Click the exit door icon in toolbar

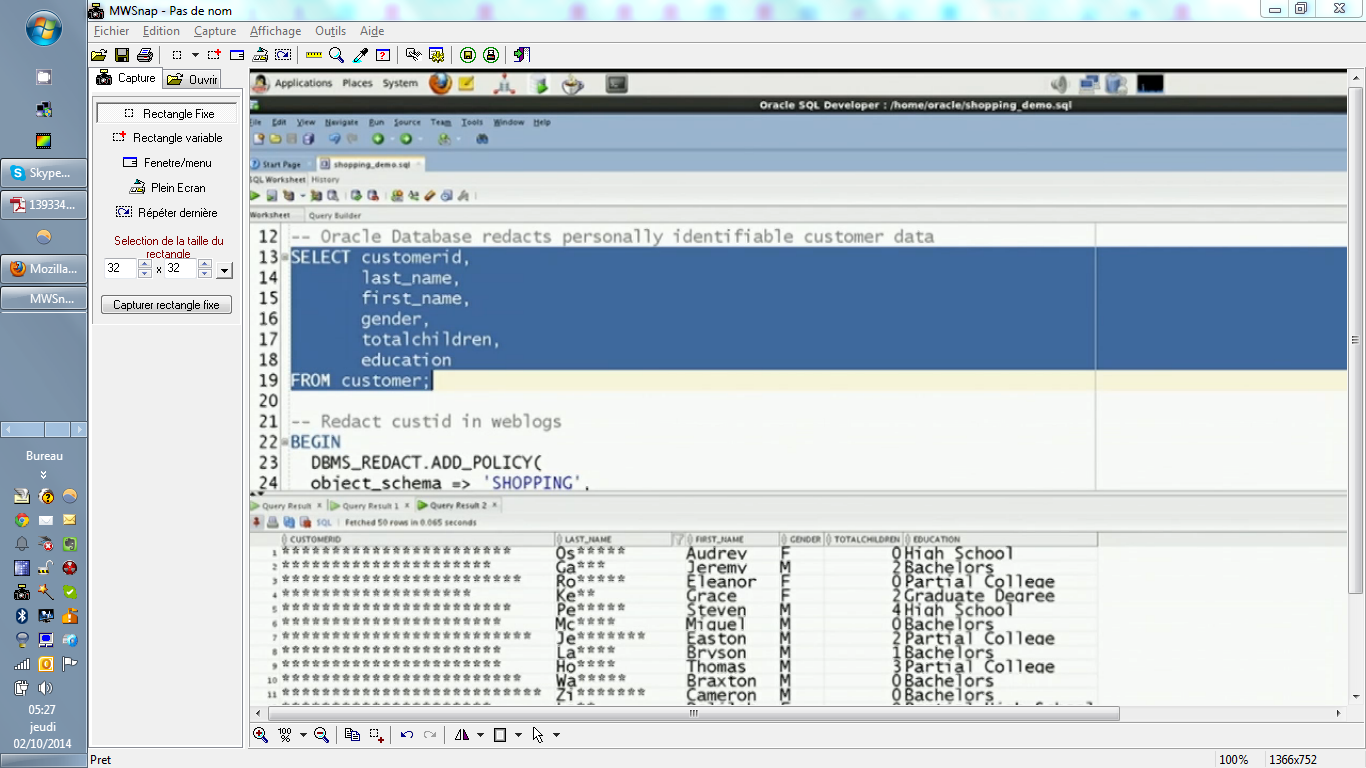tap(522, 55)
